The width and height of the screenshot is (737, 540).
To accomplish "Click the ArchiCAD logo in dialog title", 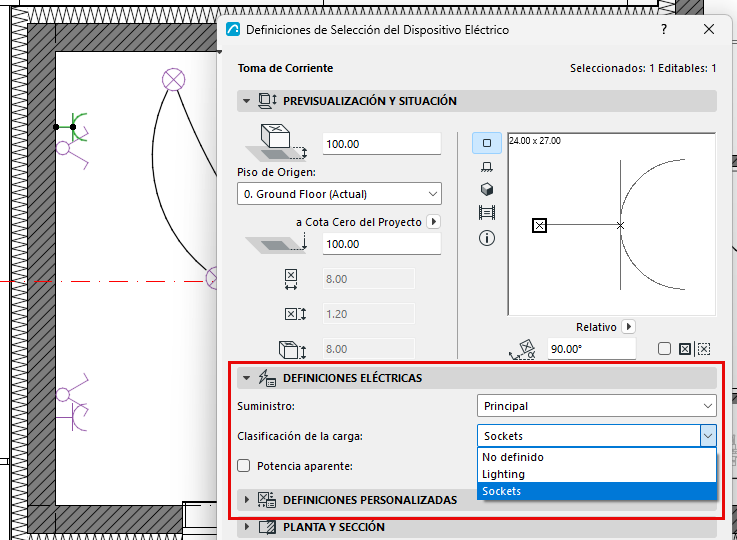I will (x=233, y=30).
